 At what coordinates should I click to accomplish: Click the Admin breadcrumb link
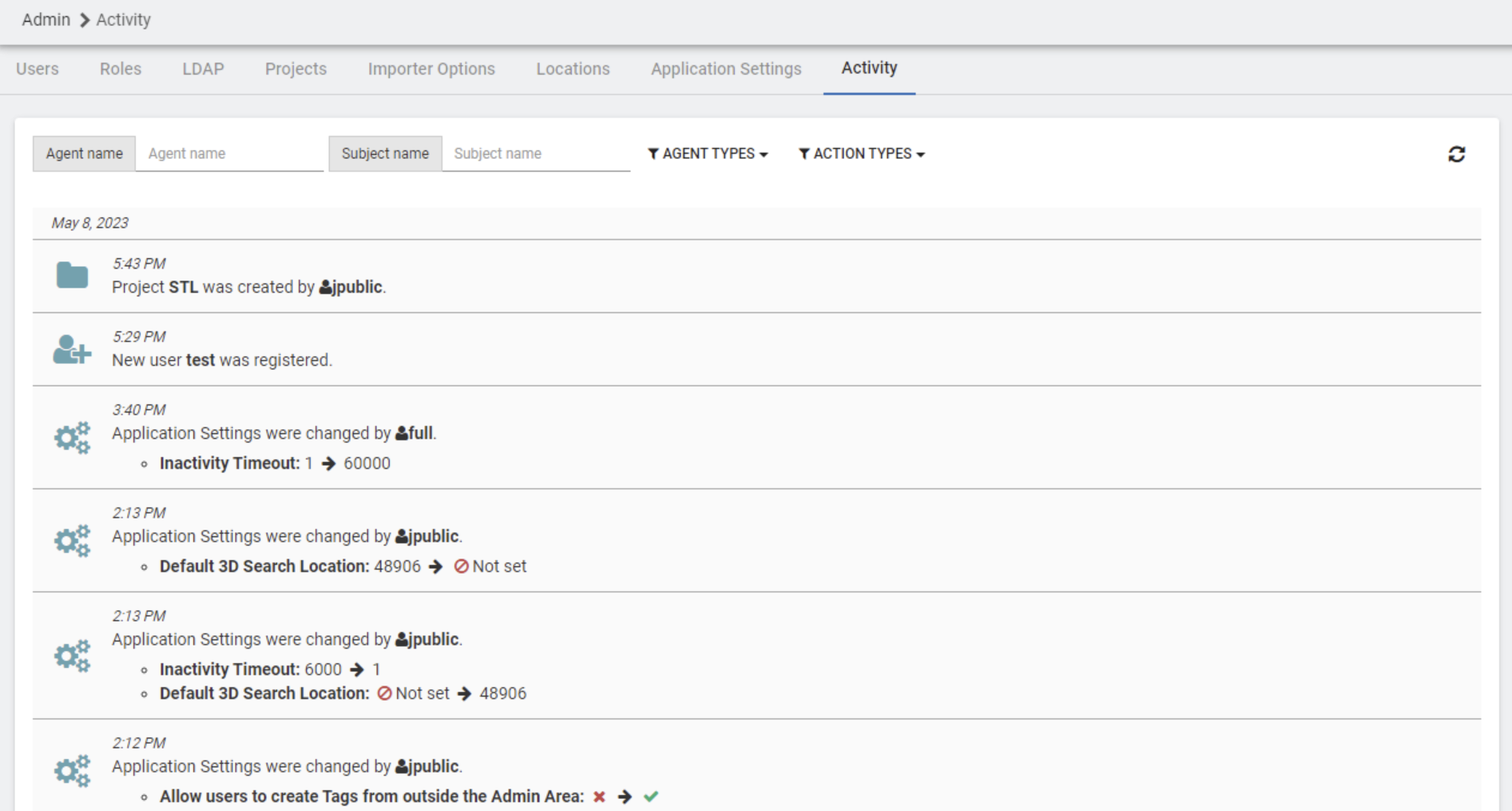point(46,20)
